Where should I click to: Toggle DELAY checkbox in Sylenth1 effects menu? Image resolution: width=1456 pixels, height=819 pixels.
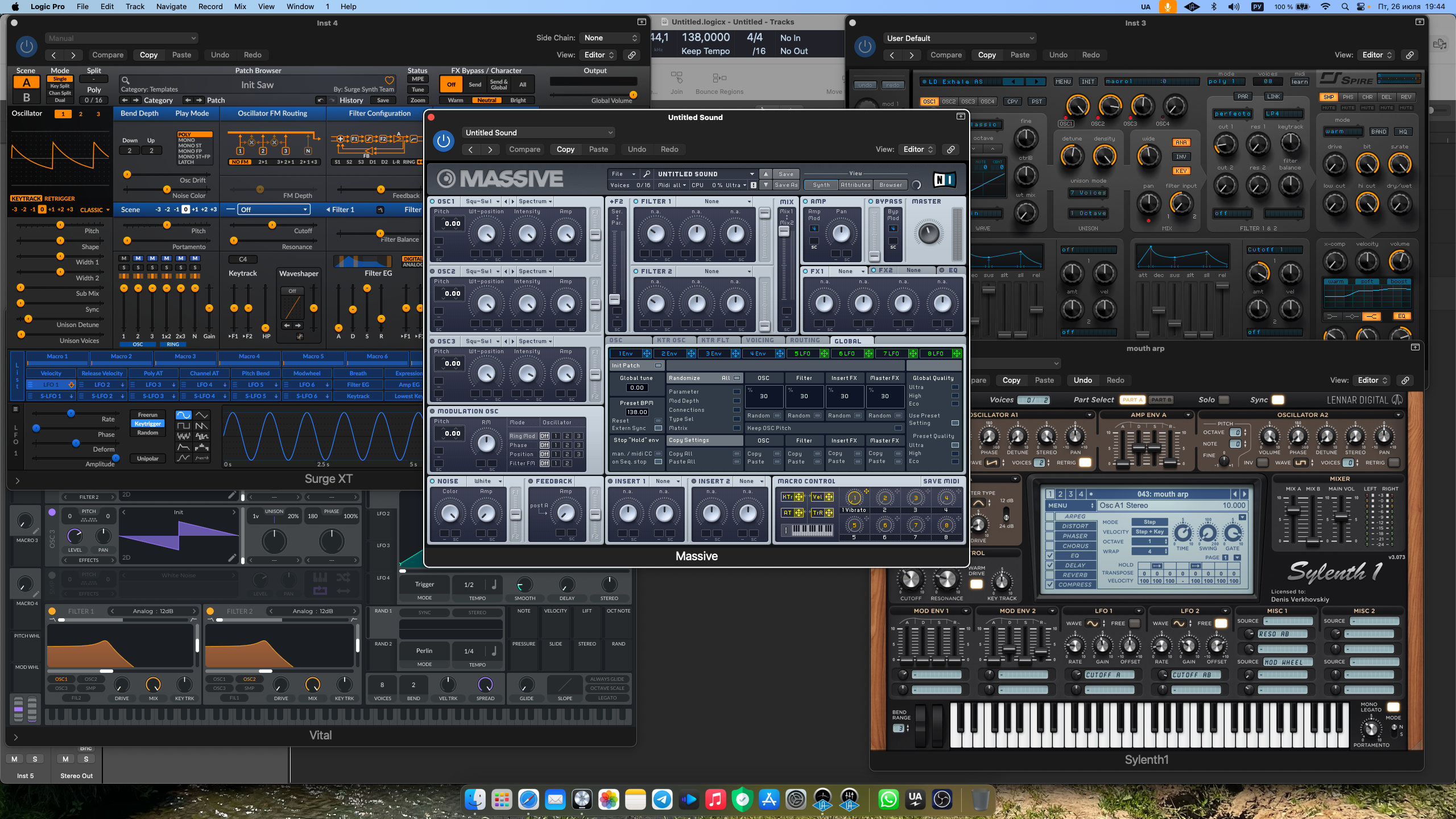tap(1050, 565)
